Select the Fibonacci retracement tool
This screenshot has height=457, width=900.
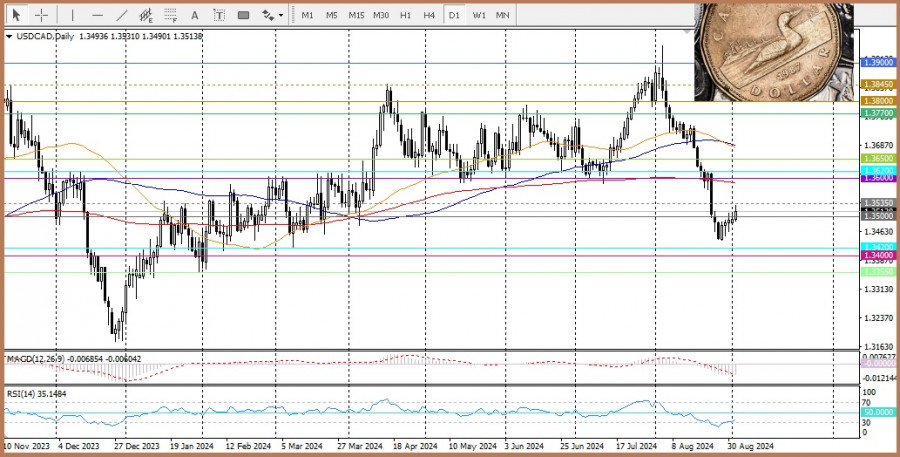coord(171,15)
